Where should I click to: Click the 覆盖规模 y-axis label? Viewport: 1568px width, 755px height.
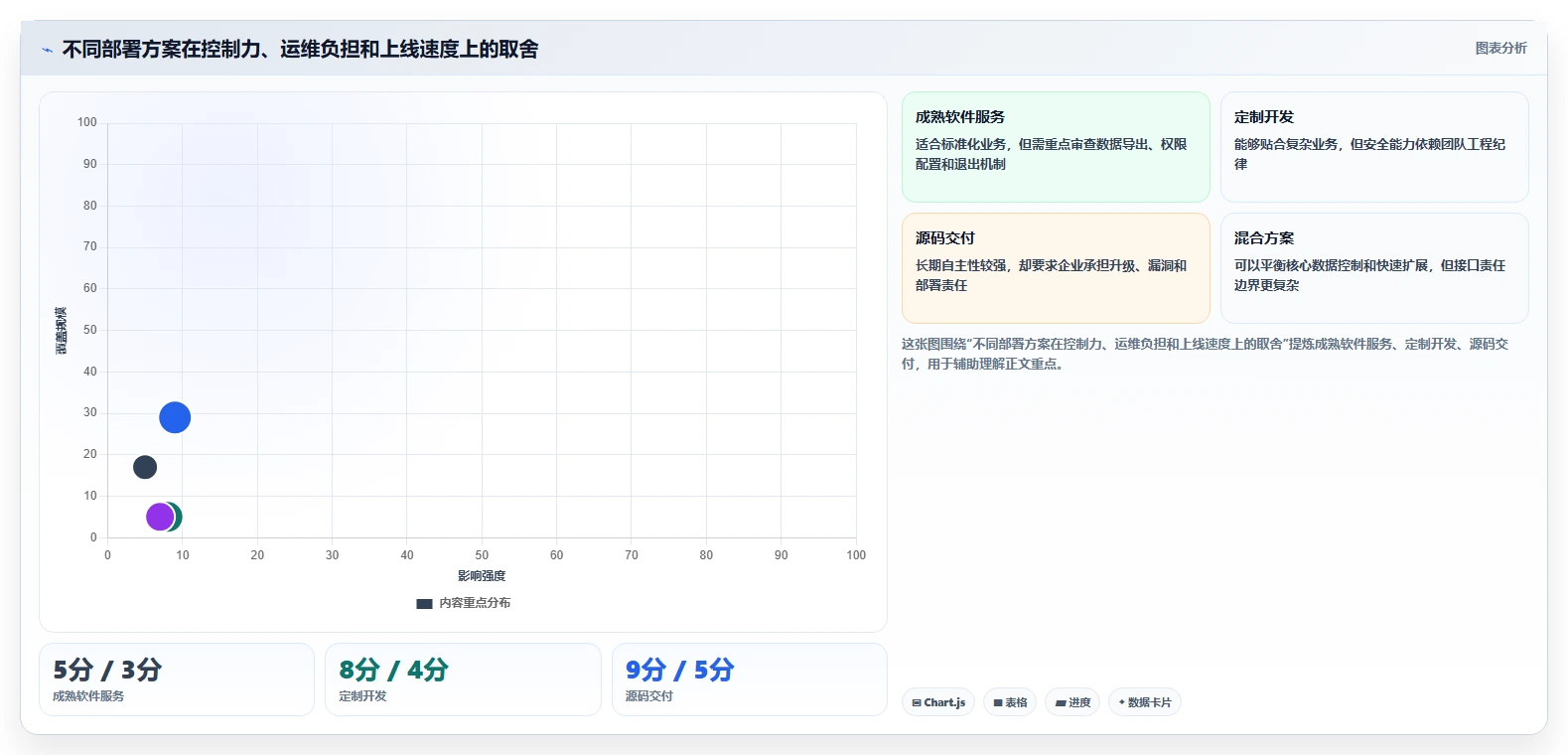click(x=62, y=330)
